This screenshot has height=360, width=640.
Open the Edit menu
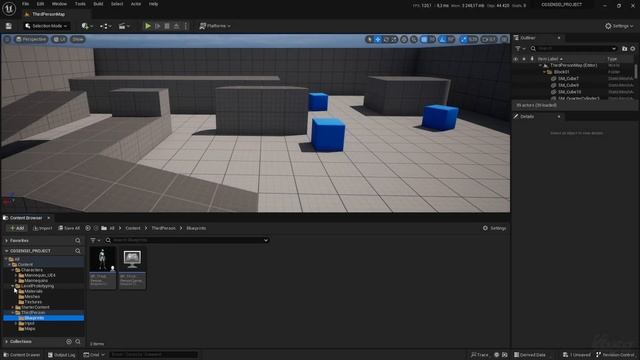click(x=40, y=4)
